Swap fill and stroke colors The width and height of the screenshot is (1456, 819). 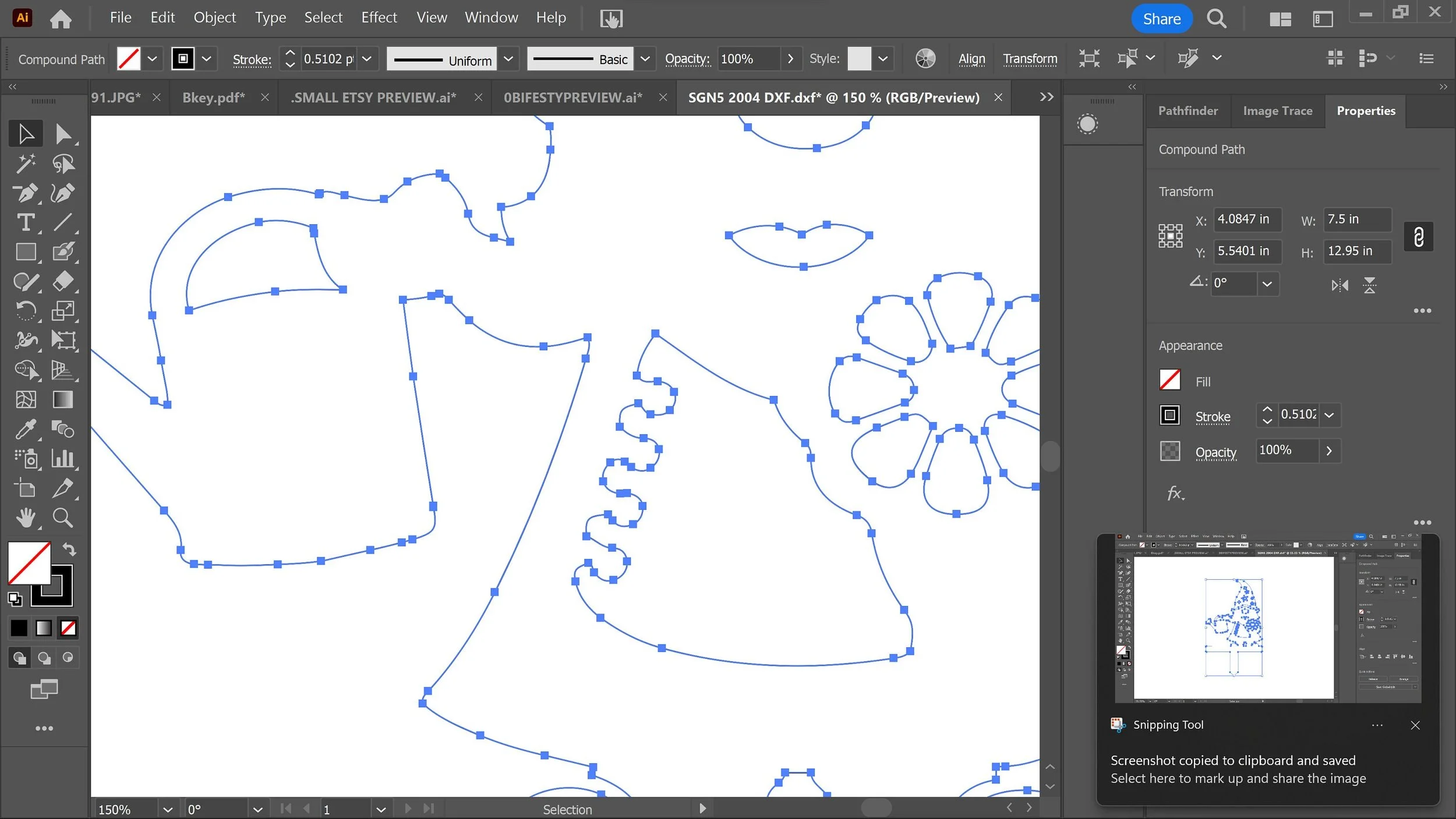coord(69,549)
